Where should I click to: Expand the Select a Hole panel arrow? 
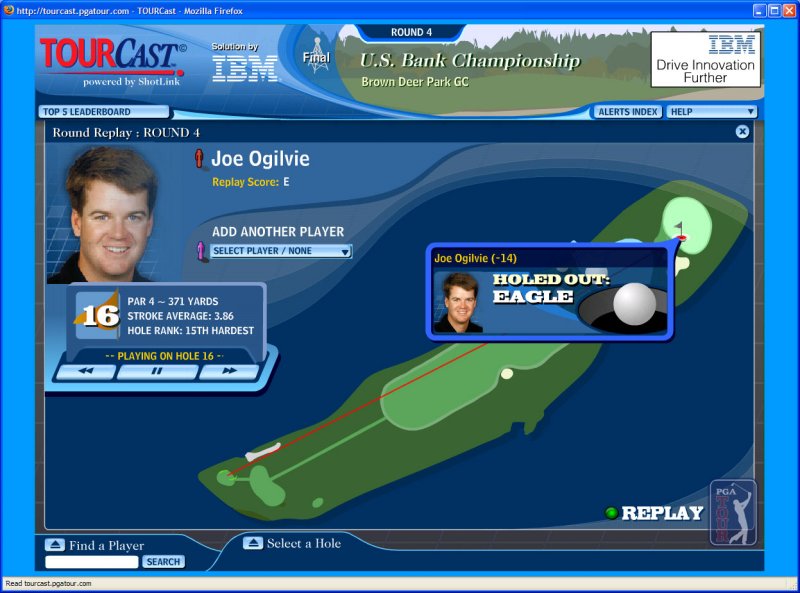tap(253, 543)
